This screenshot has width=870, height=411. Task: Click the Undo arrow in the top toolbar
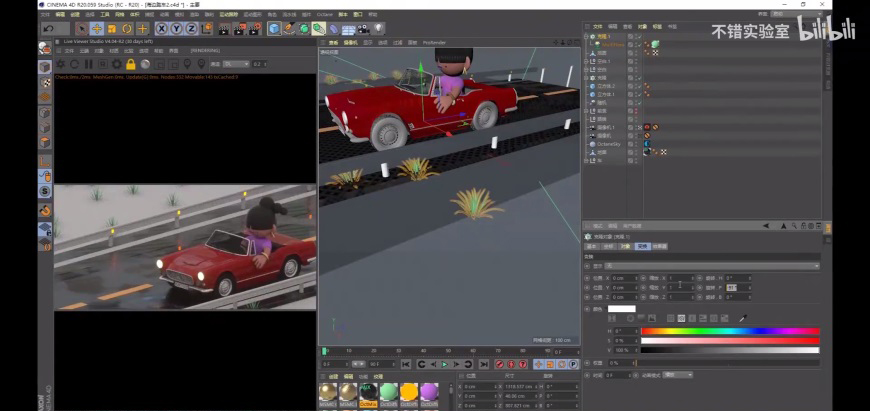pyautogui.click(x=48, y=29)
